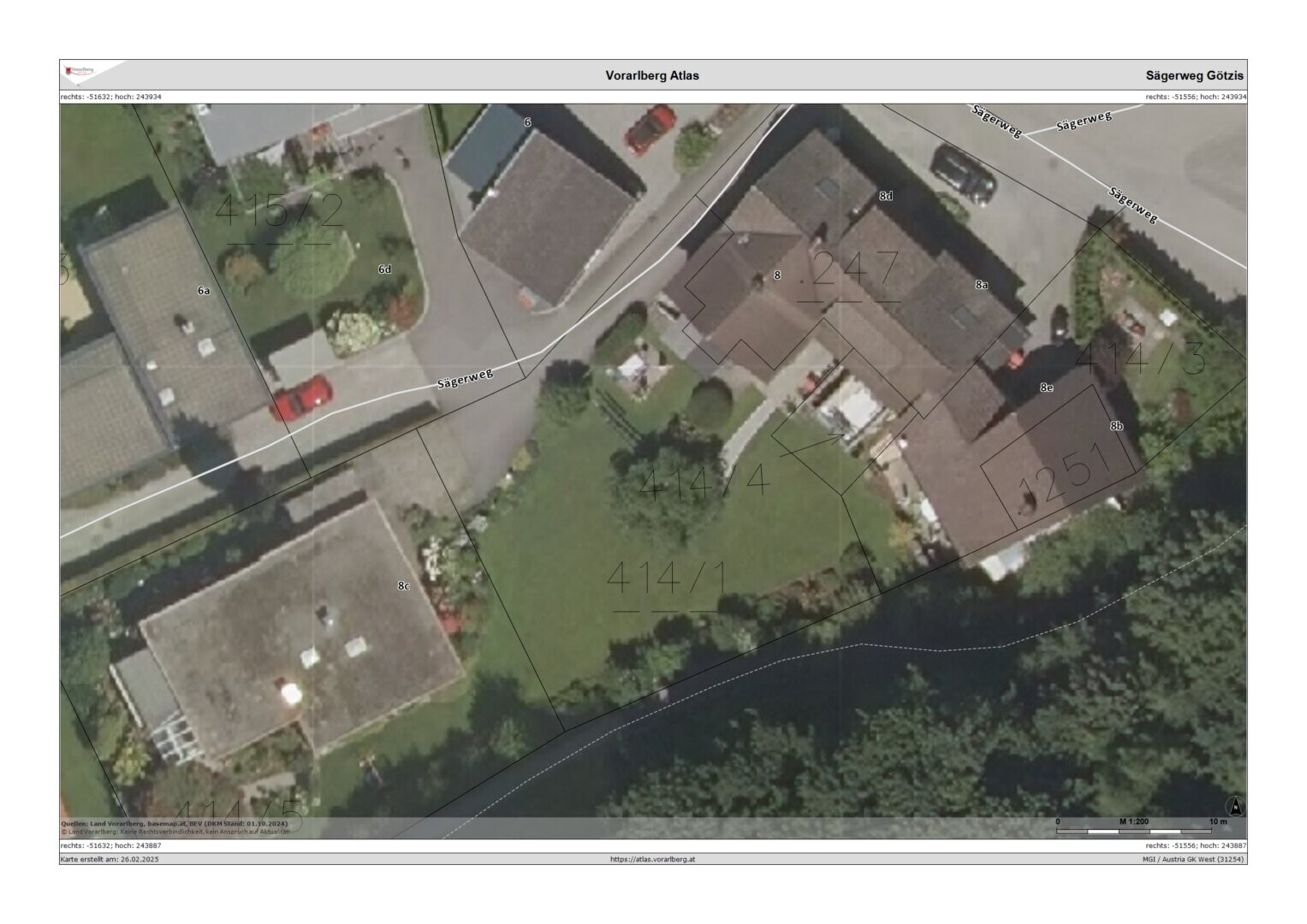1307x924 pixels.
Task: Click the north arrow compass icon
Action: pyautogui.click(x=1235, y=806)
